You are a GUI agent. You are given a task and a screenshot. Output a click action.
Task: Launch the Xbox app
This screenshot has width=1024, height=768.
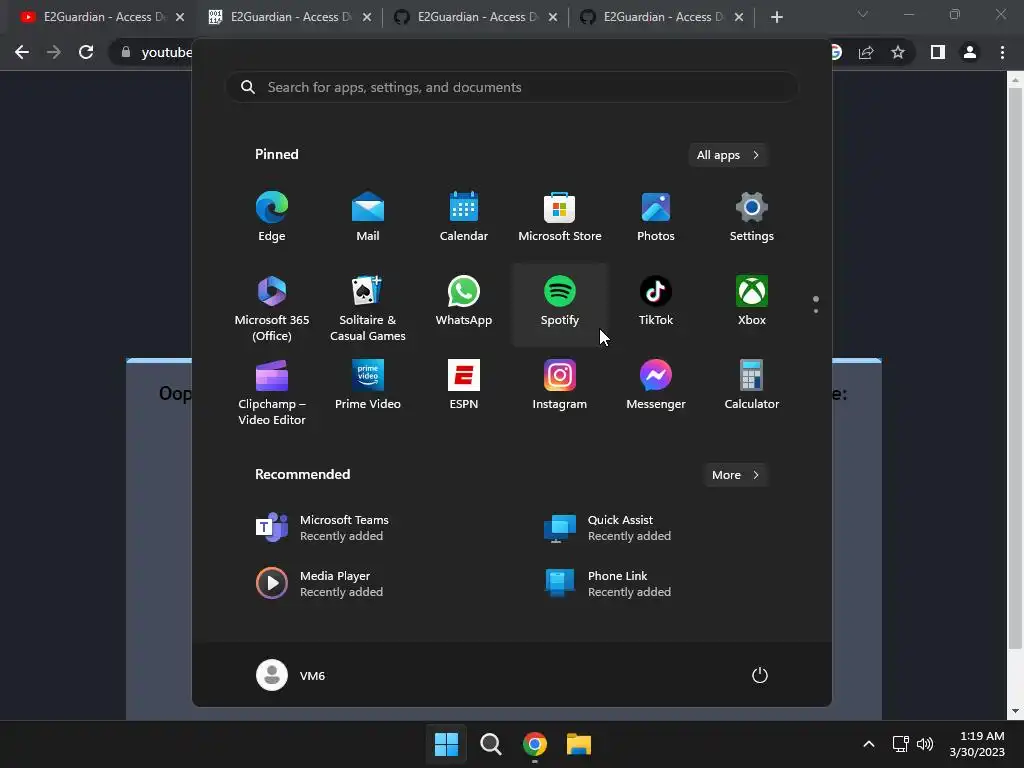(x=752, y=302)
